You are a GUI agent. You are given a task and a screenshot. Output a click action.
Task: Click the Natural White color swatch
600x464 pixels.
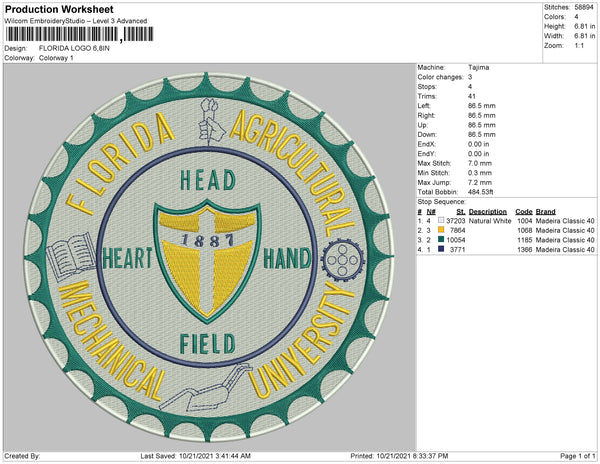coord(441,221)
